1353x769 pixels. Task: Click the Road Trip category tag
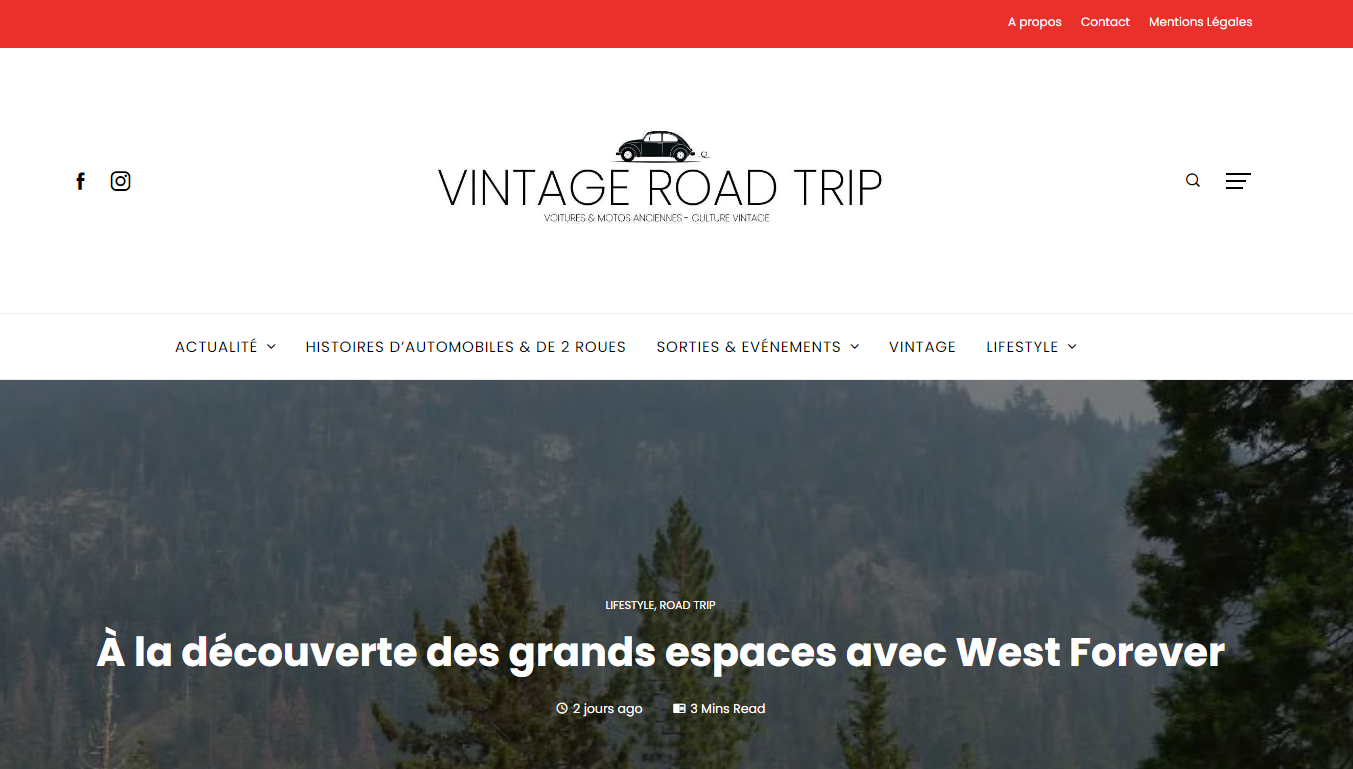tap(687, 605)
